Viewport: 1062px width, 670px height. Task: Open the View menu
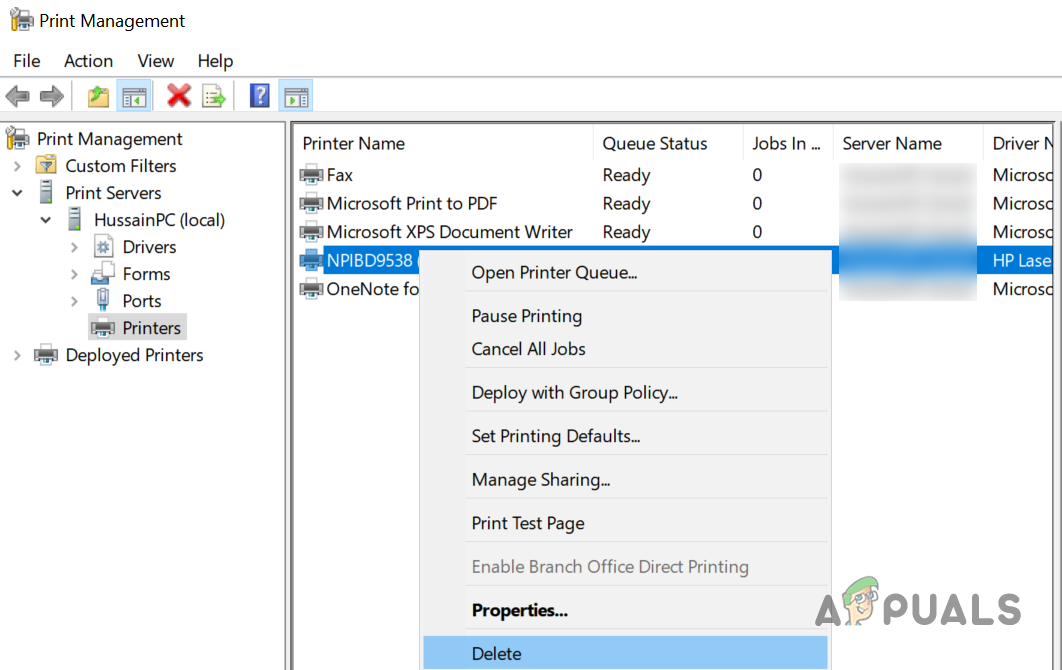[x=156, y=61]
